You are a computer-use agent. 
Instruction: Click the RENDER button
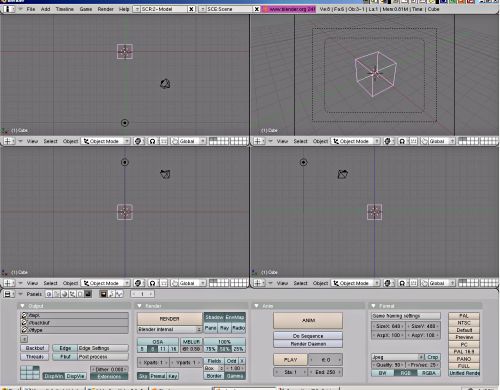point(170,319)
